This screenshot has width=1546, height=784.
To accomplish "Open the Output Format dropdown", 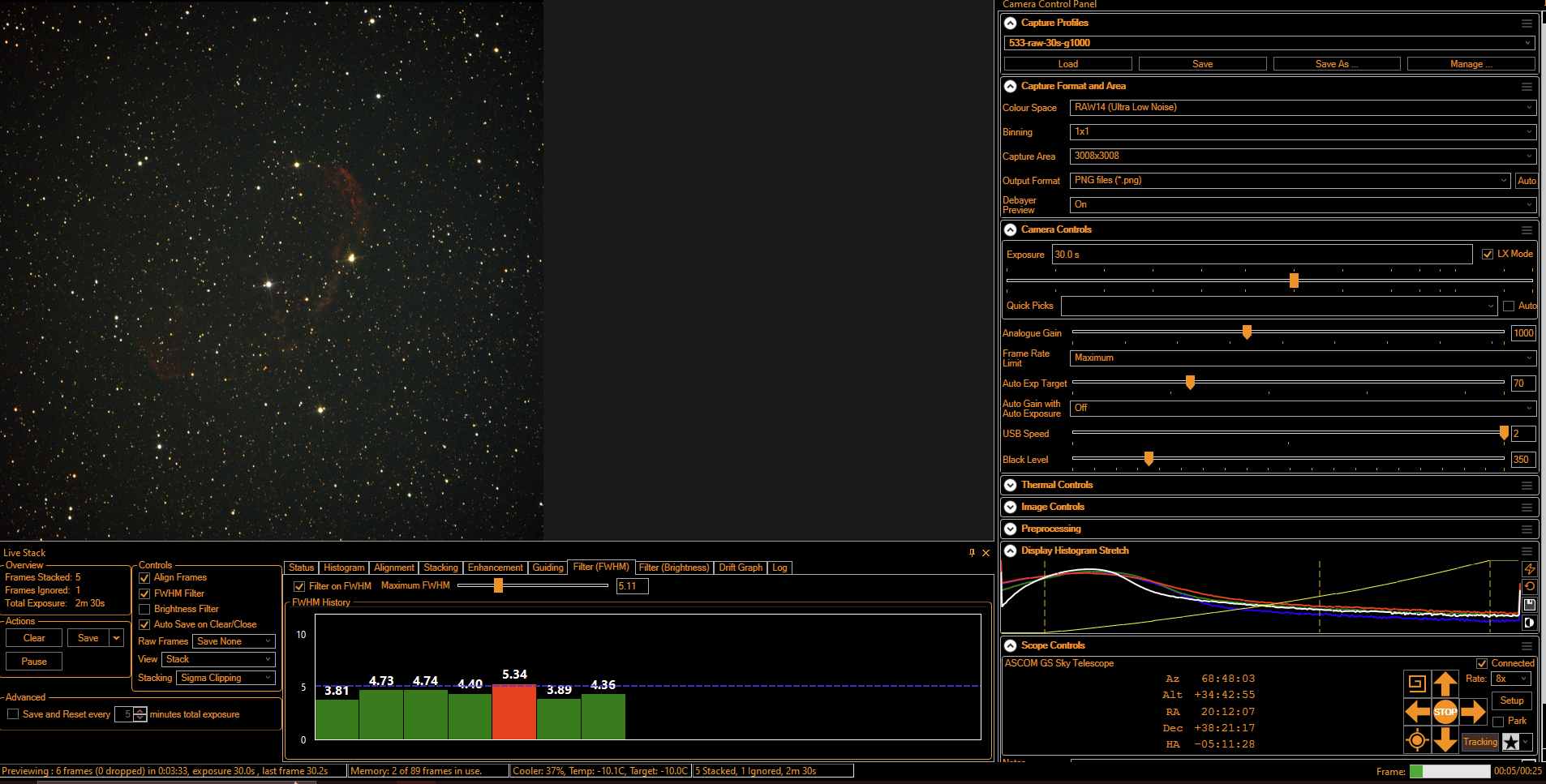I will (1290, 180).
